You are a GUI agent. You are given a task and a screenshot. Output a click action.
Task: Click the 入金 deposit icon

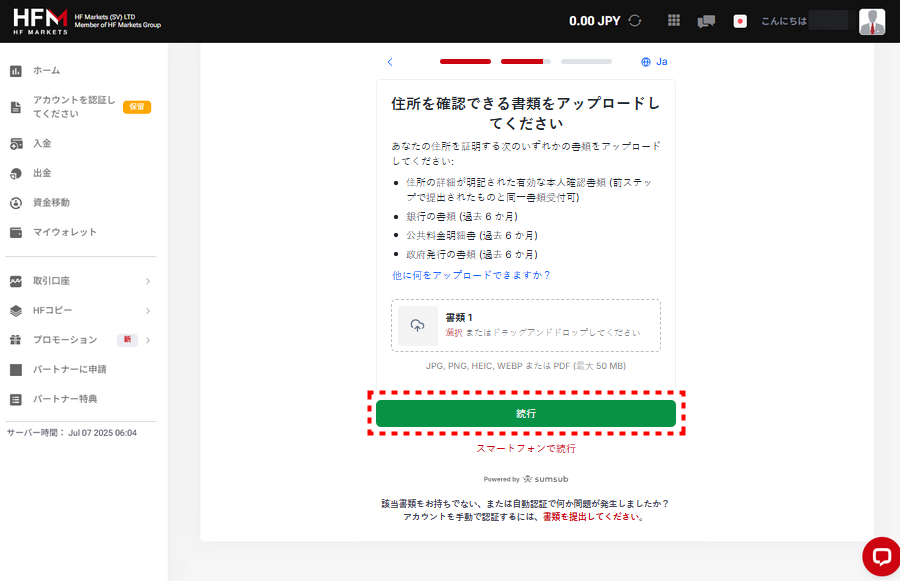(16, 144)
